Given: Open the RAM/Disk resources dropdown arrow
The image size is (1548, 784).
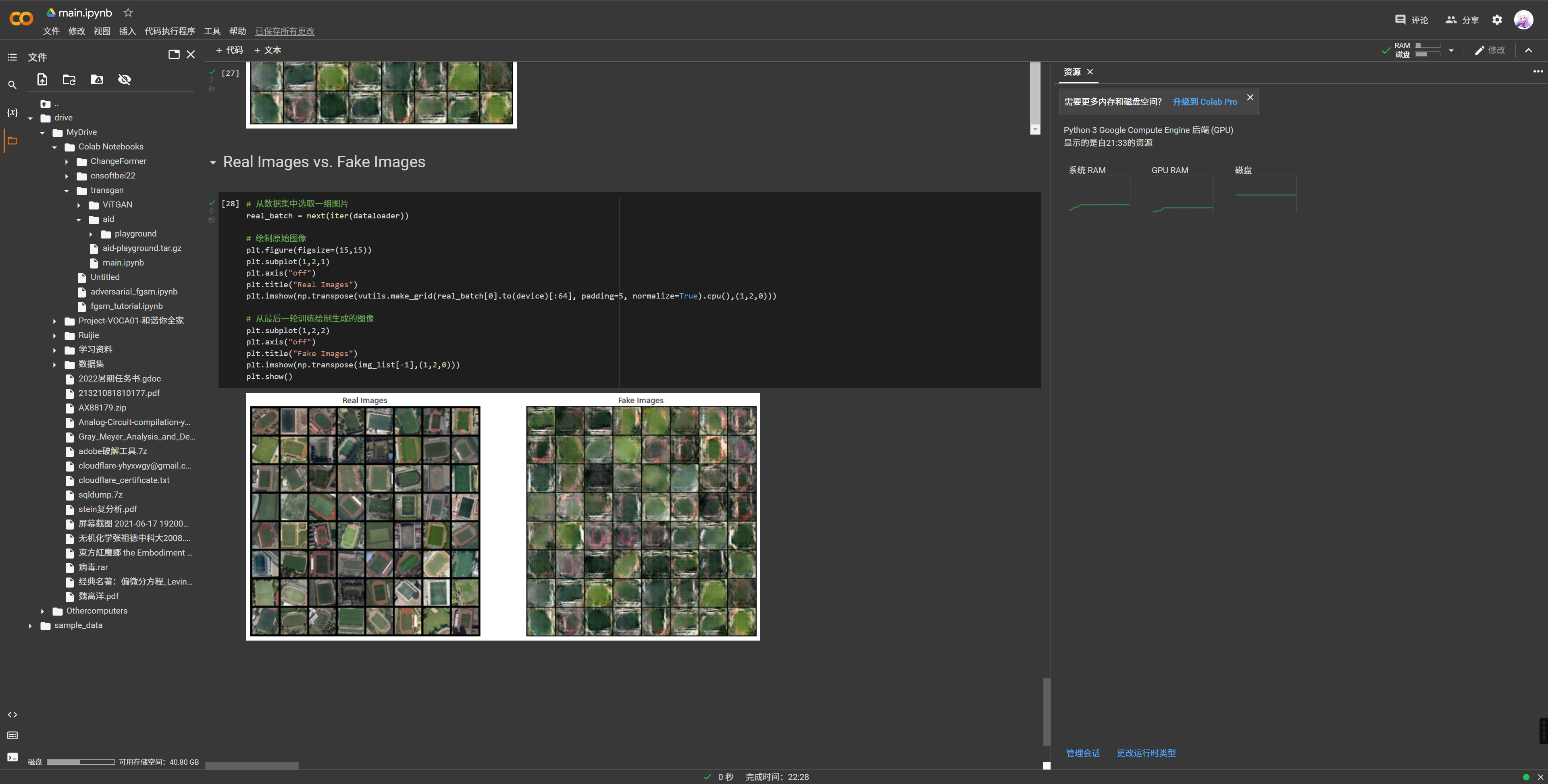Looking at the screenshot, I should click(x=1452, y=50).
